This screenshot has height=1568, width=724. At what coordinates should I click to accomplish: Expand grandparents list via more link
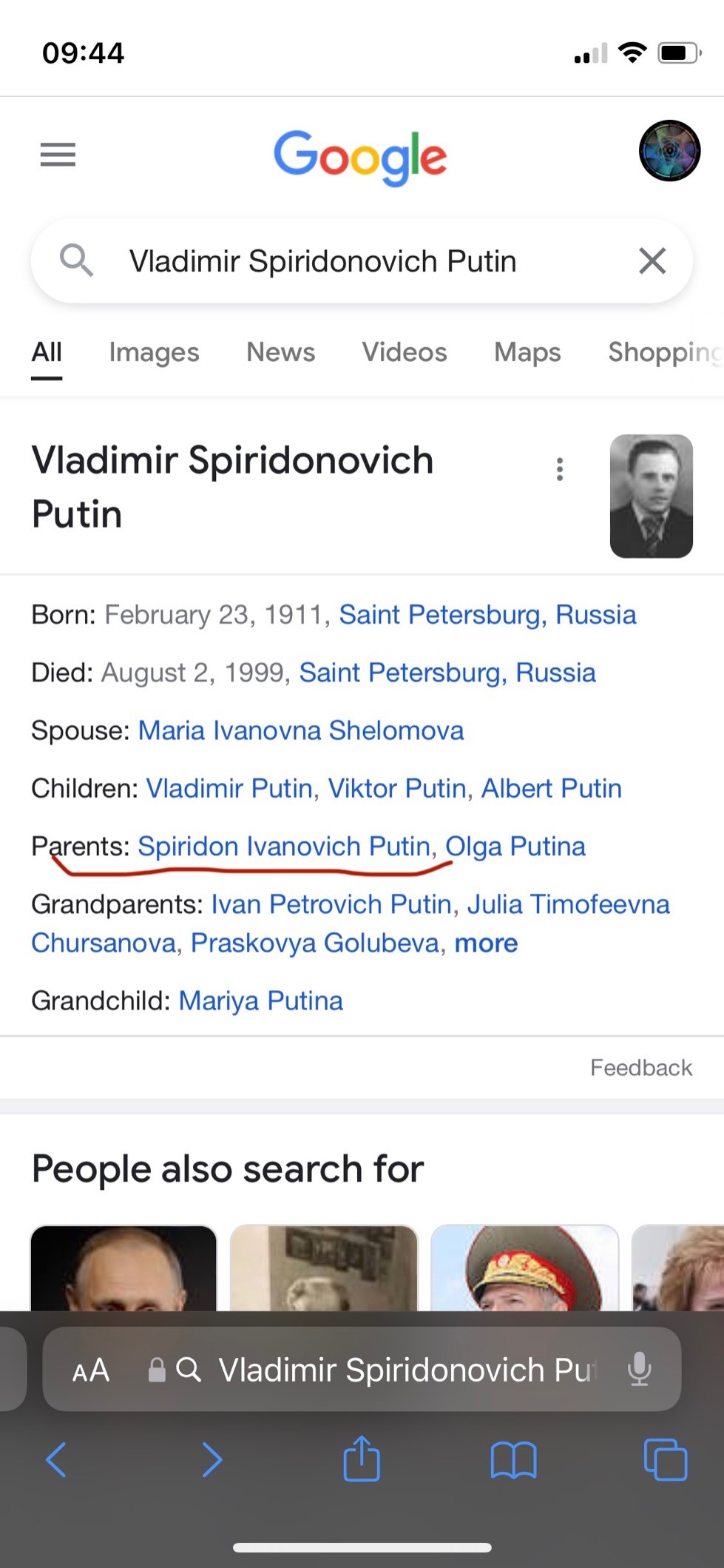tap(486, 943)
